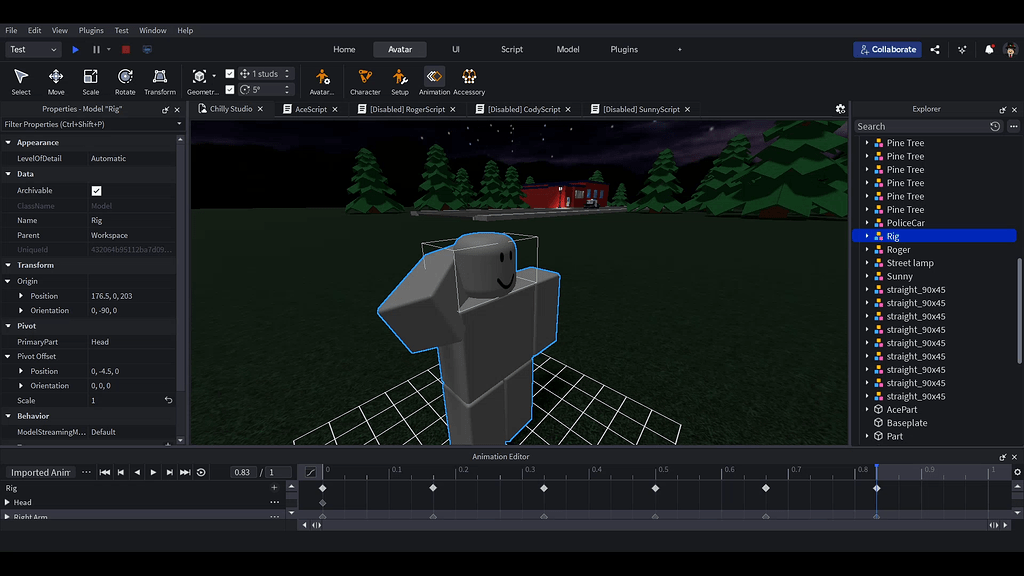The image size is (1024, 576).
Task: Open the Geometry tool dropdown
Action: click(x=213, y=74)
